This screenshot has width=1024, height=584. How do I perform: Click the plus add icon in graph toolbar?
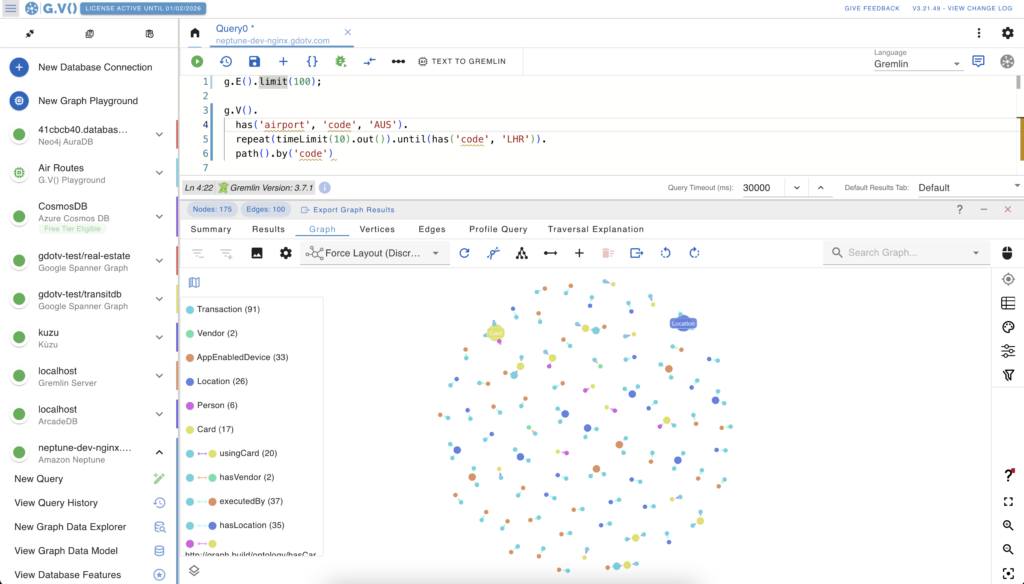click(579, 253)
